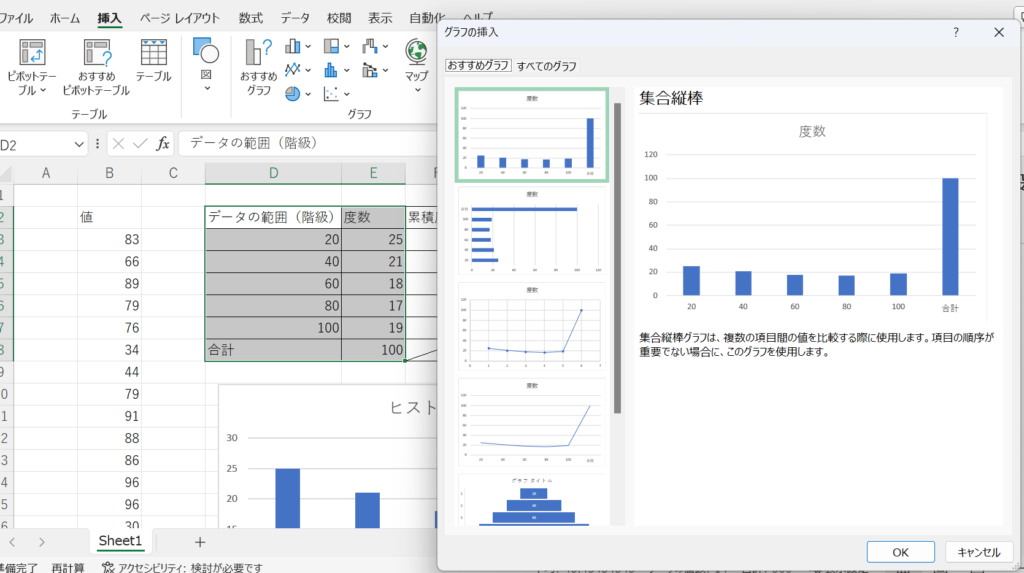Insert statistic histogram chart icon
This screenshot has height=573, width=1024.
point(331,70)
